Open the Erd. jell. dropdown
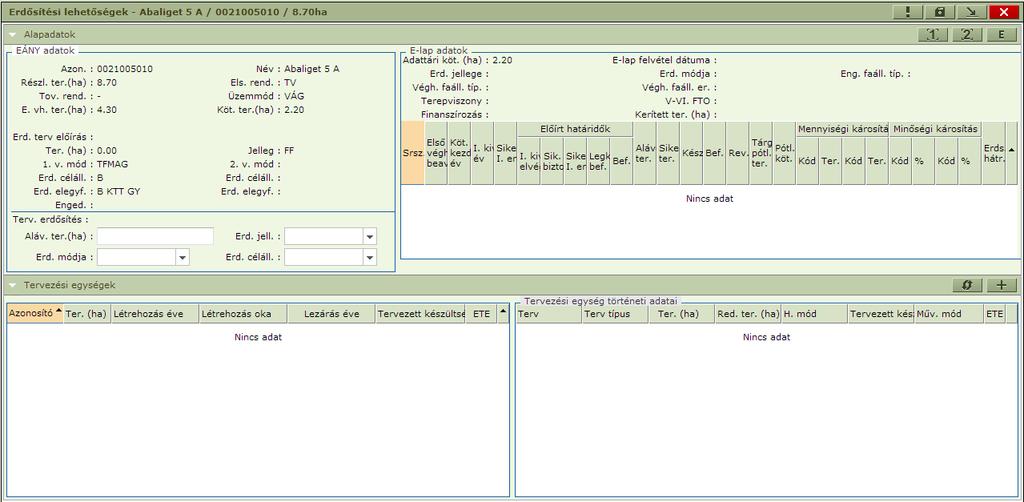 370,236
